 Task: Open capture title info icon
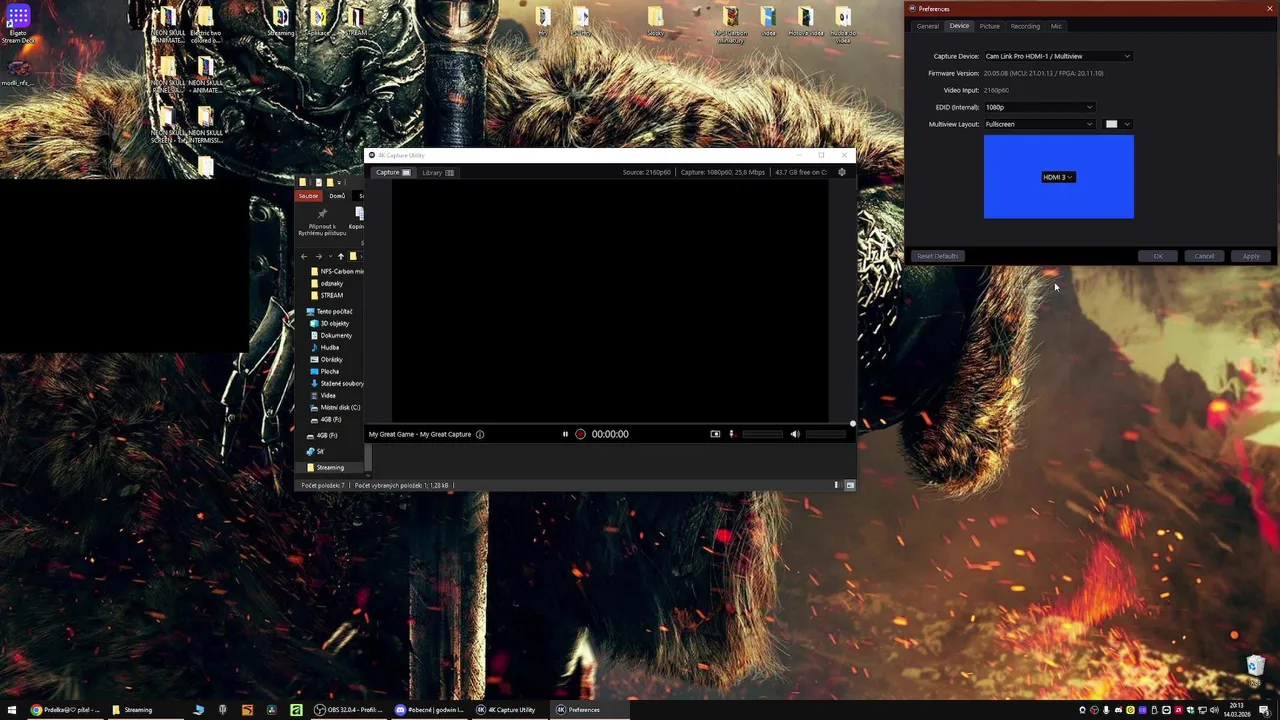coord(480,434)
